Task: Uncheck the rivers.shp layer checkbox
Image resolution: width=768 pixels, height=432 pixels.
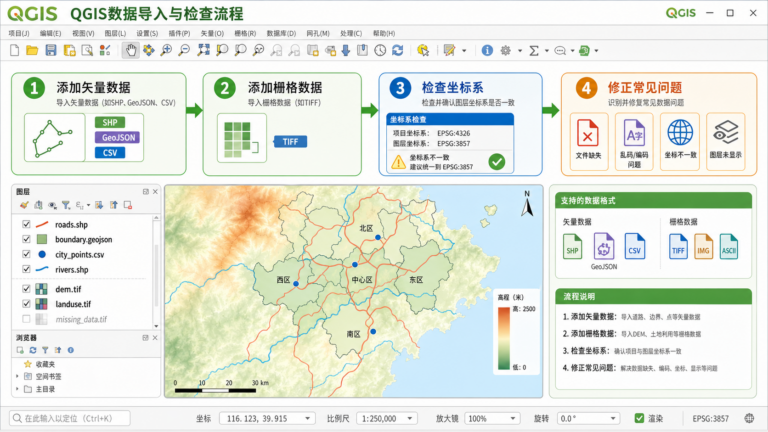Action: click(x=26, y=269)
